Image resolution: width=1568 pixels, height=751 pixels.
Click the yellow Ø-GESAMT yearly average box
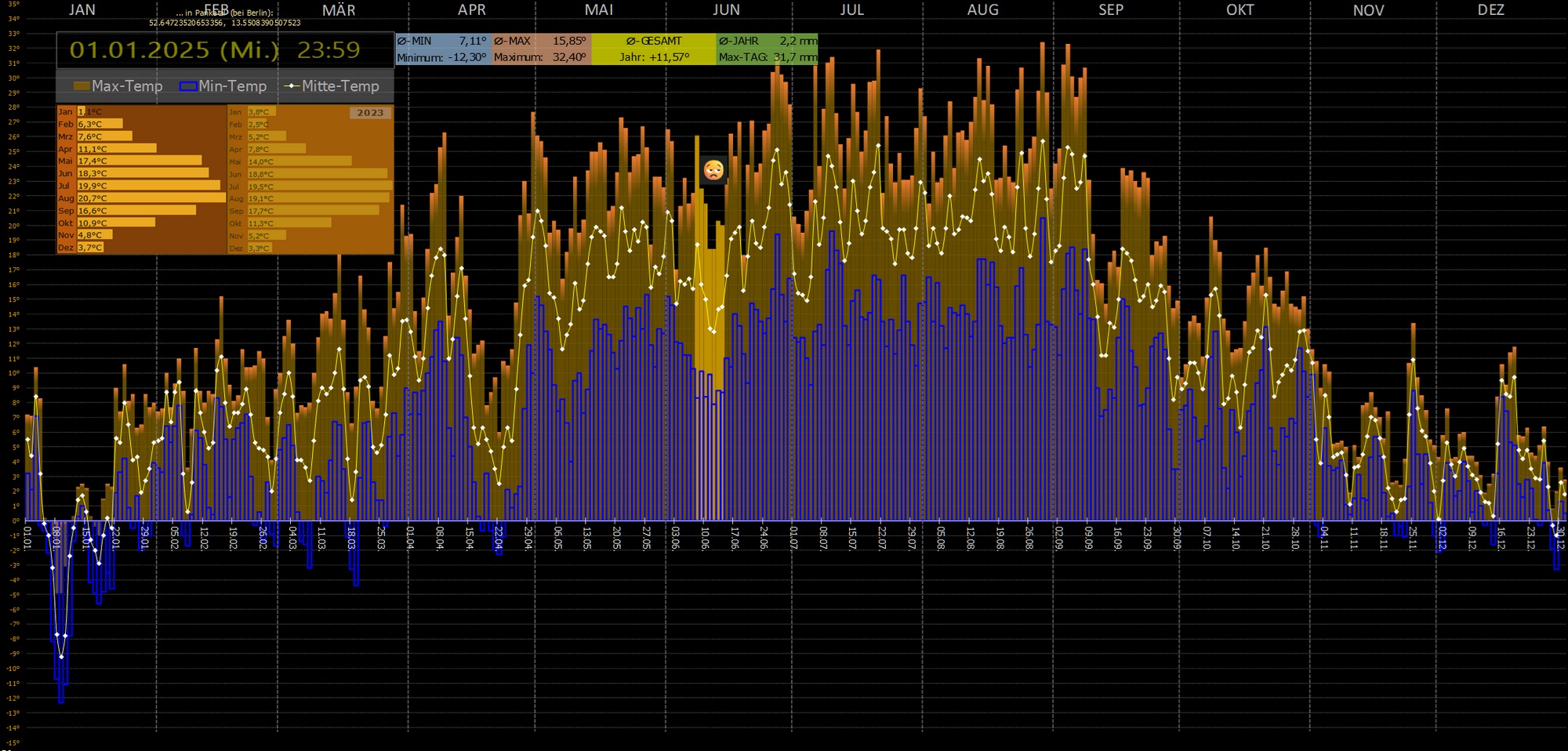tap(653, 49)
